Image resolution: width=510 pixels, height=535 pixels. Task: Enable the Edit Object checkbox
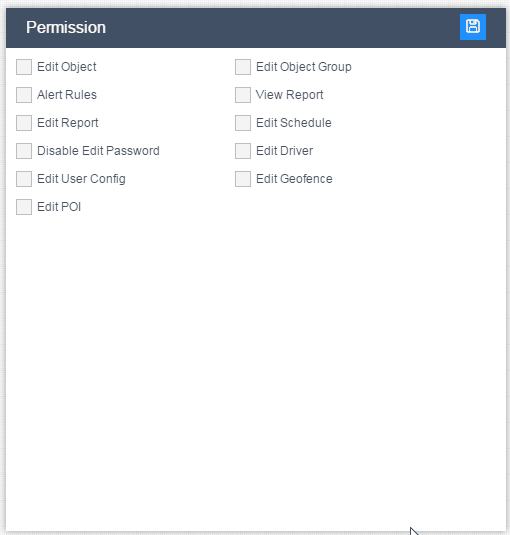point(24,67)
